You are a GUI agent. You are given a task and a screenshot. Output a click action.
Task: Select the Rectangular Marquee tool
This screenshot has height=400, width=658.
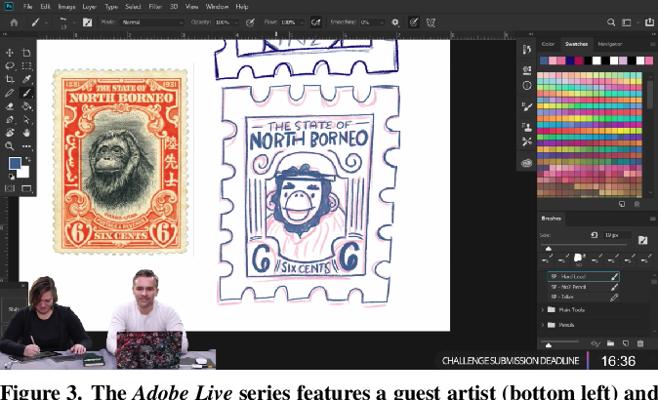point(26,66)
